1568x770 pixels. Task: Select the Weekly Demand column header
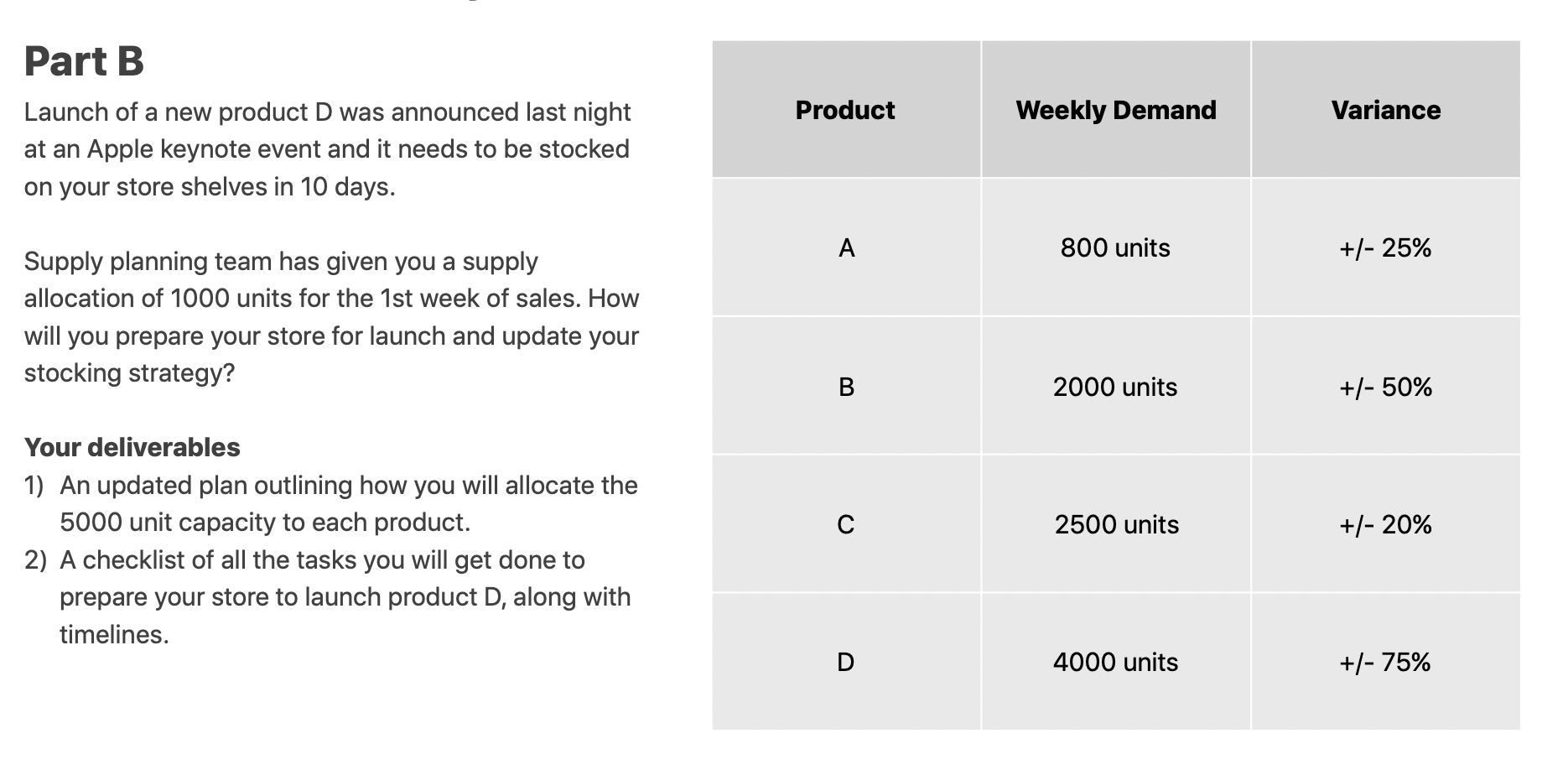[x=1116, y=110]
